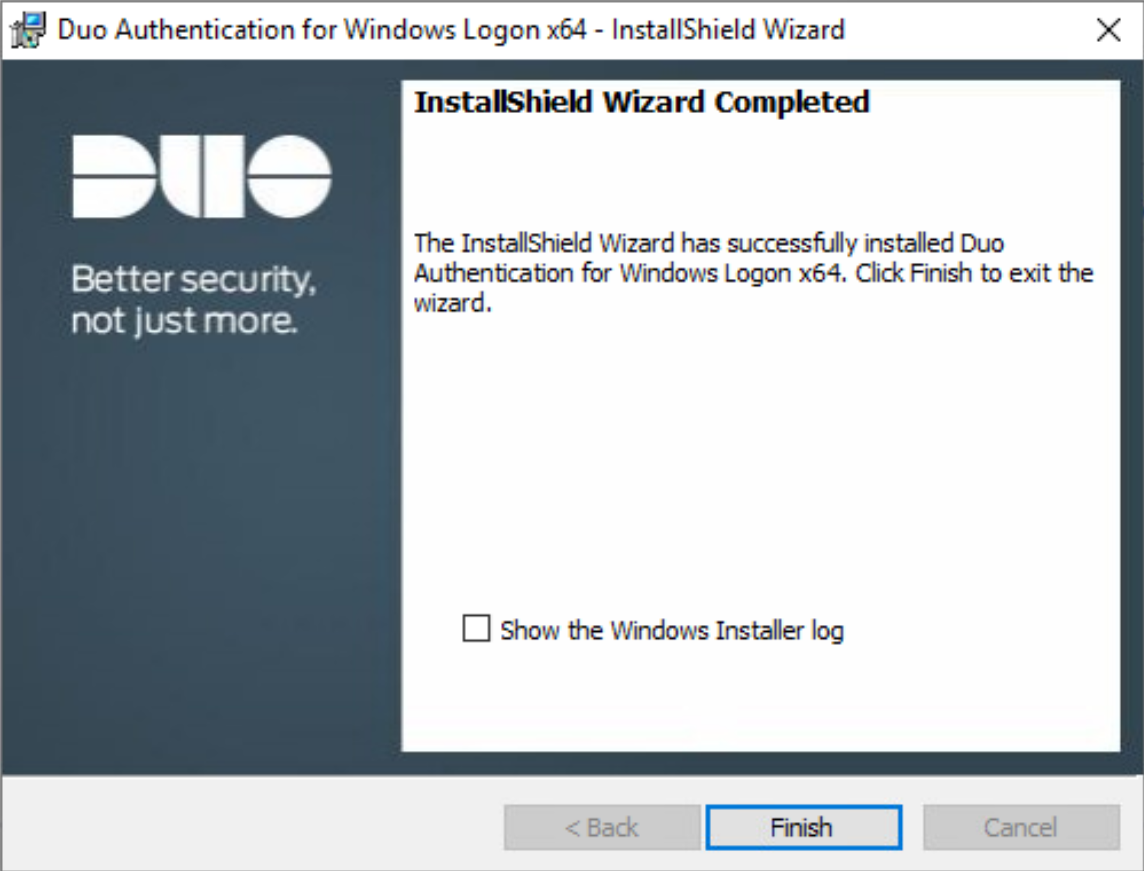Click the "Better security, not just more." tagline

click(193, 300)
